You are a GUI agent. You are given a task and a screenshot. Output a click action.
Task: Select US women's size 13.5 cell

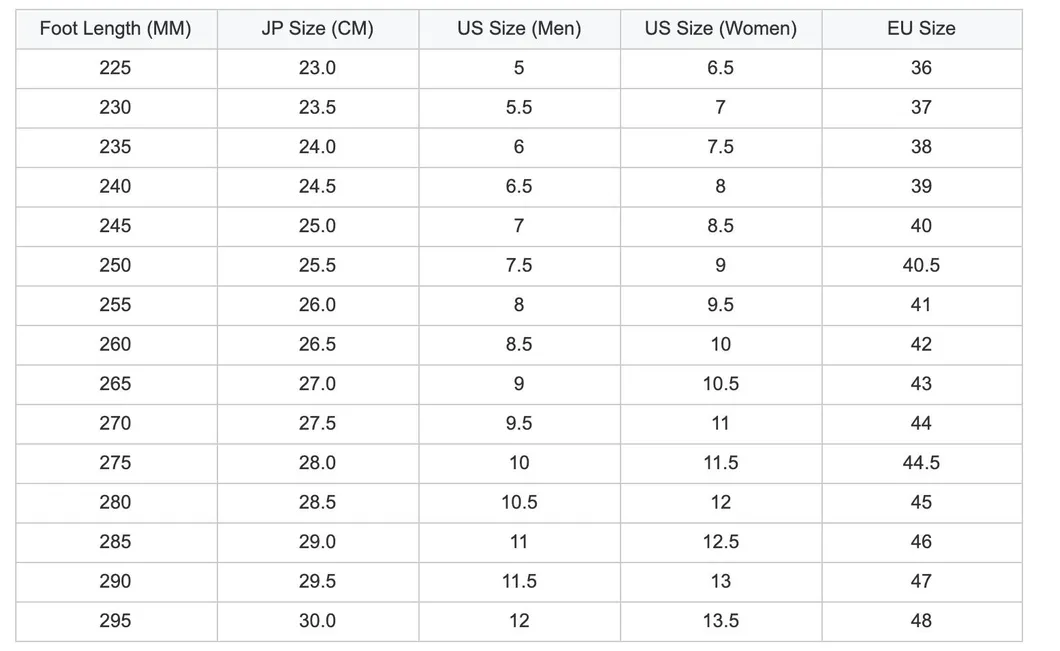tap(721, 621)
